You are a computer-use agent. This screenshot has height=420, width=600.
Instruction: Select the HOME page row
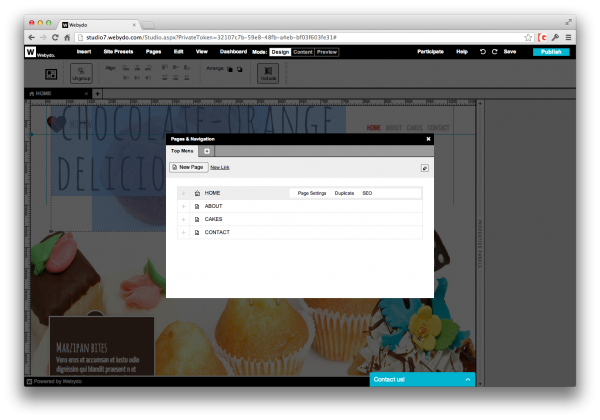click(x=300, y=193)
